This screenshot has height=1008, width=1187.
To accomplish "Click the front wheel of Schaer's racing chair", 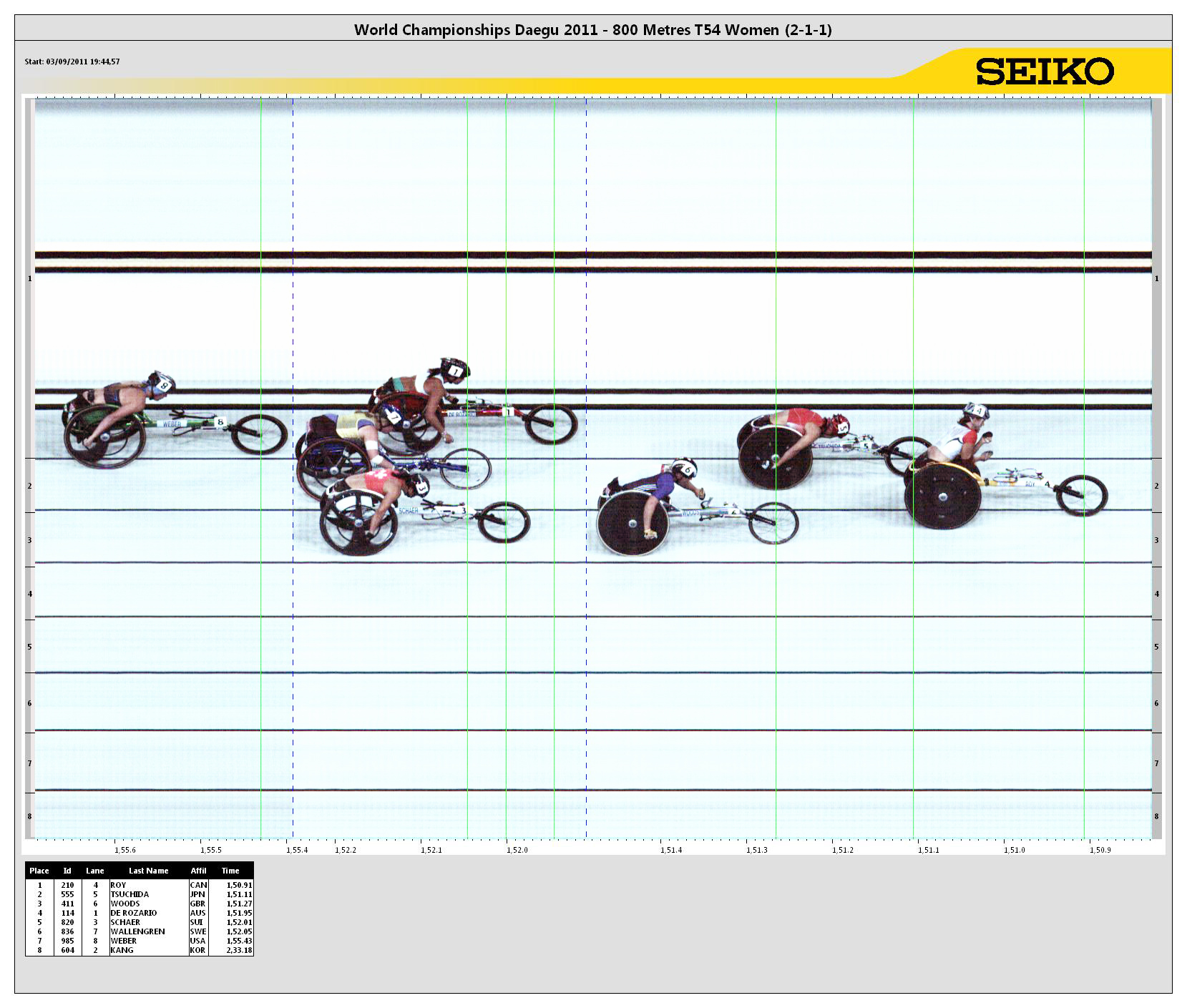I will coord(503,522).
